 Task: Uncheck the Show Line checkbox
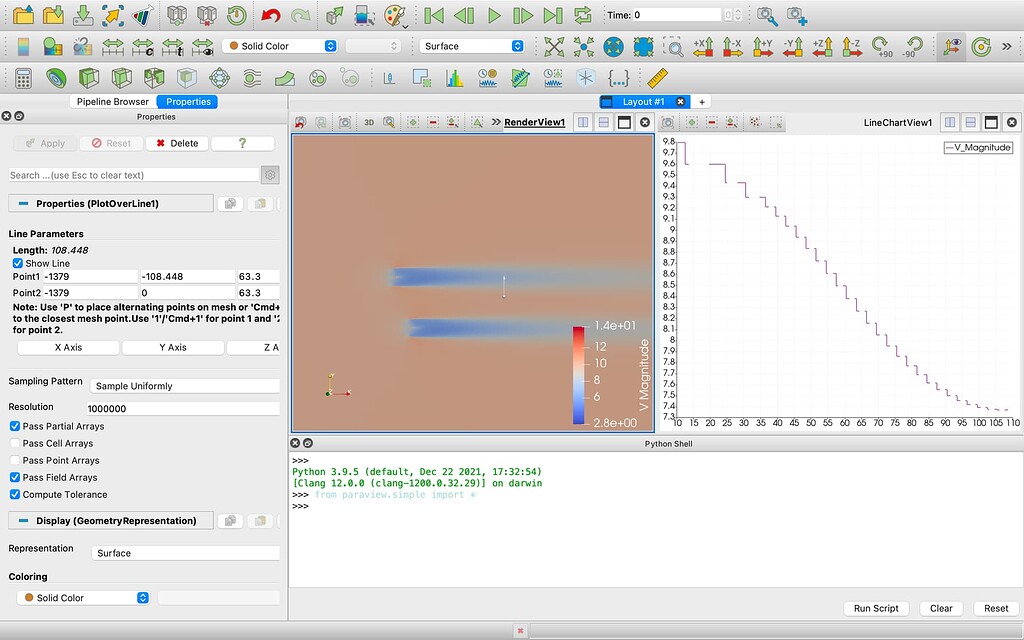[x=18, y=263]
